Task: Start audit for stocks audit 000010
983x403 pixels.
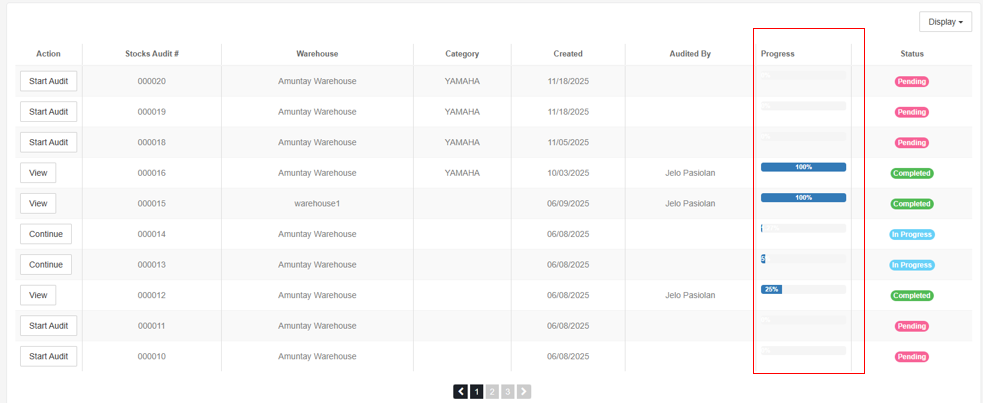Action: pyautogui.click(x=48, y=356)
